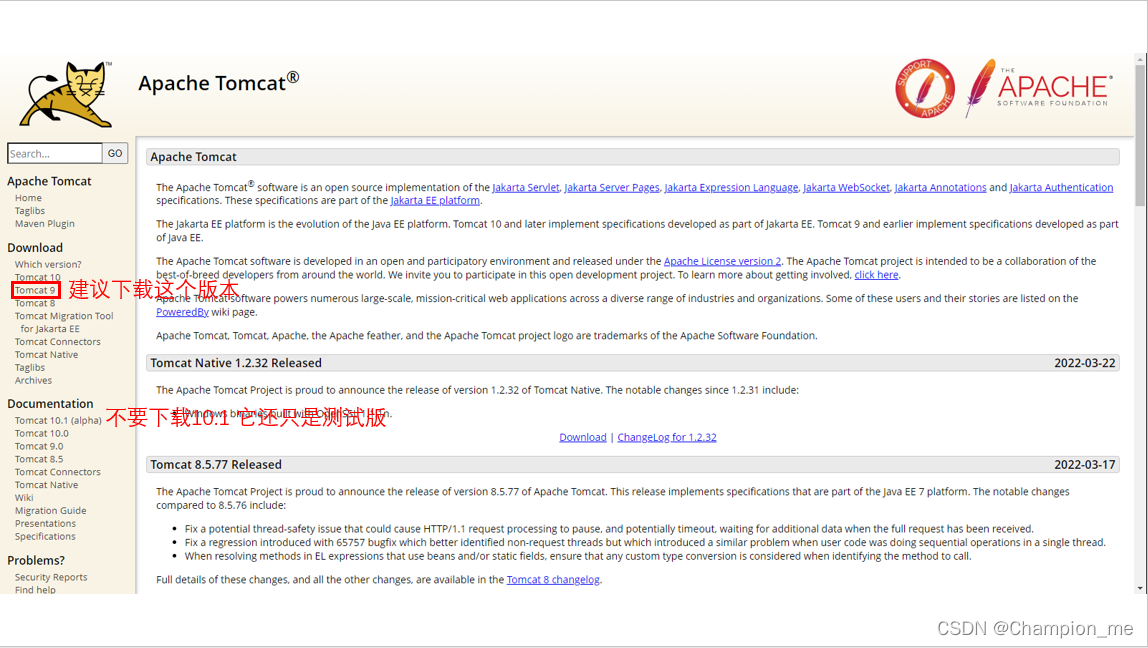This screenshot has width=1148, height=648.
Task: Open Tomcat 8 download link
Action: click(35, 303)
